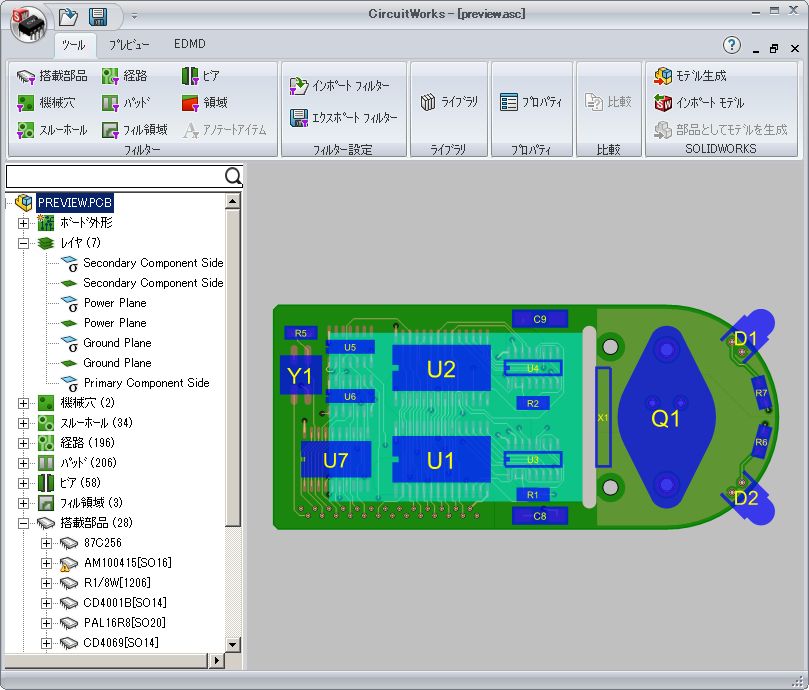Expand the パッド (206) tree node
Image resolution: width=809 pixels, height=690 pixels.
tap(23, 463)
